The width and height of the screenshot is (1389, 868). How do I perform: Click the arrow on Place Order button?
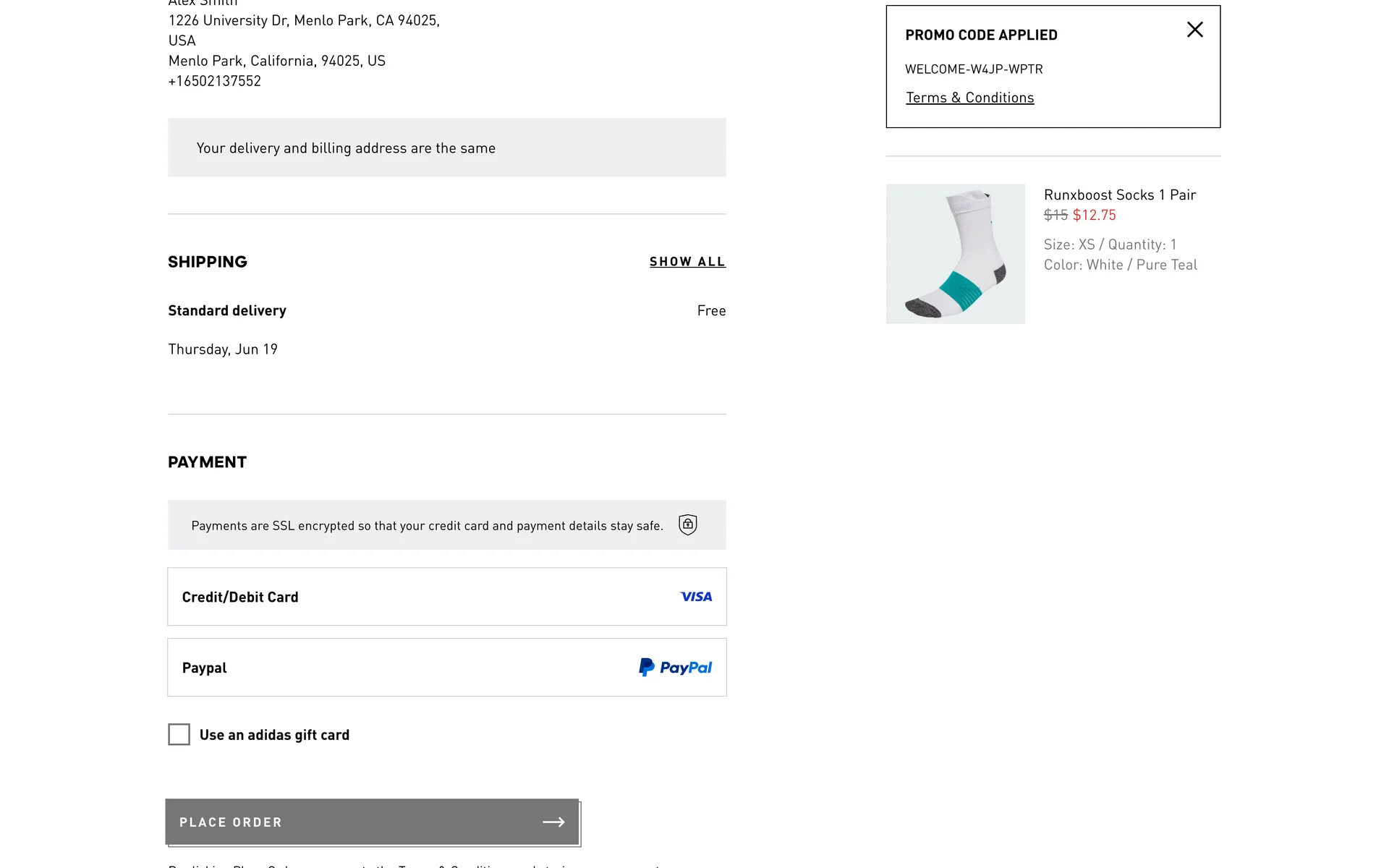[553, 822]
